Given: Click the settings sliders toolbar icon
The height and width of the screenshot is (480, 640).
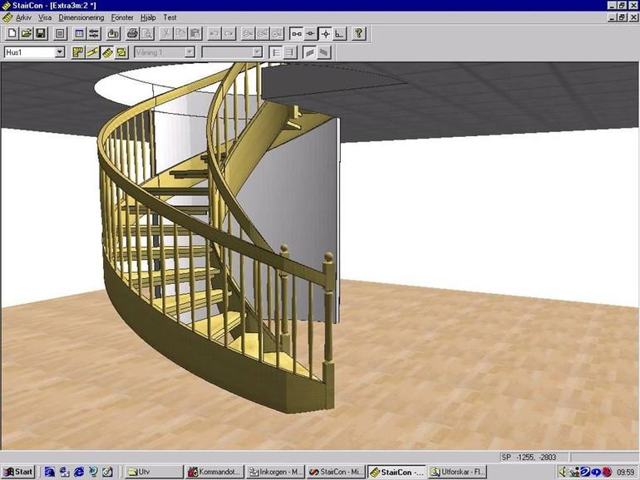Looking at the screenshot, I should point(94,33).
